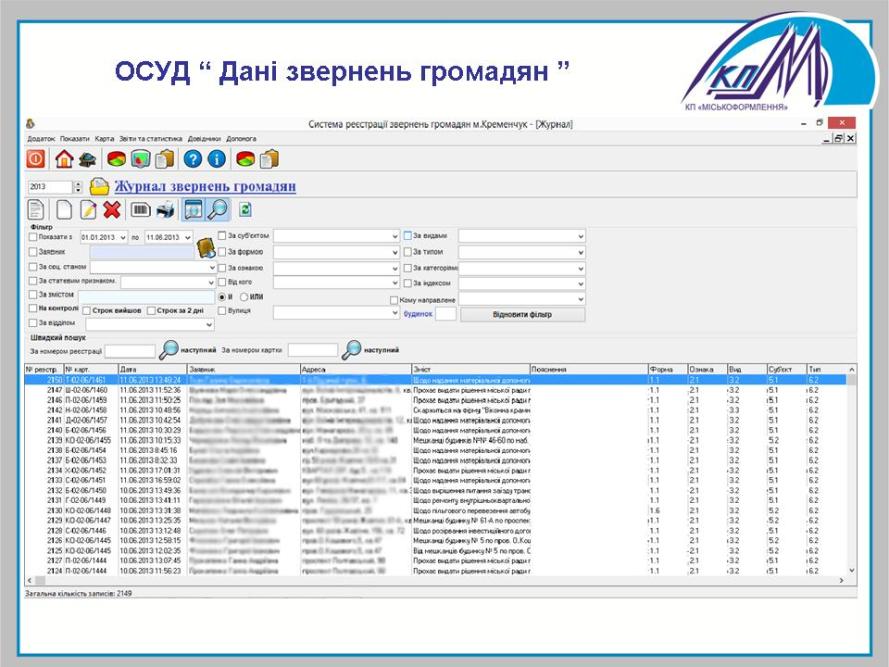Click the printer icon in toolbar
The width and height of the screenshot is (889, 667).
[166, 210]
